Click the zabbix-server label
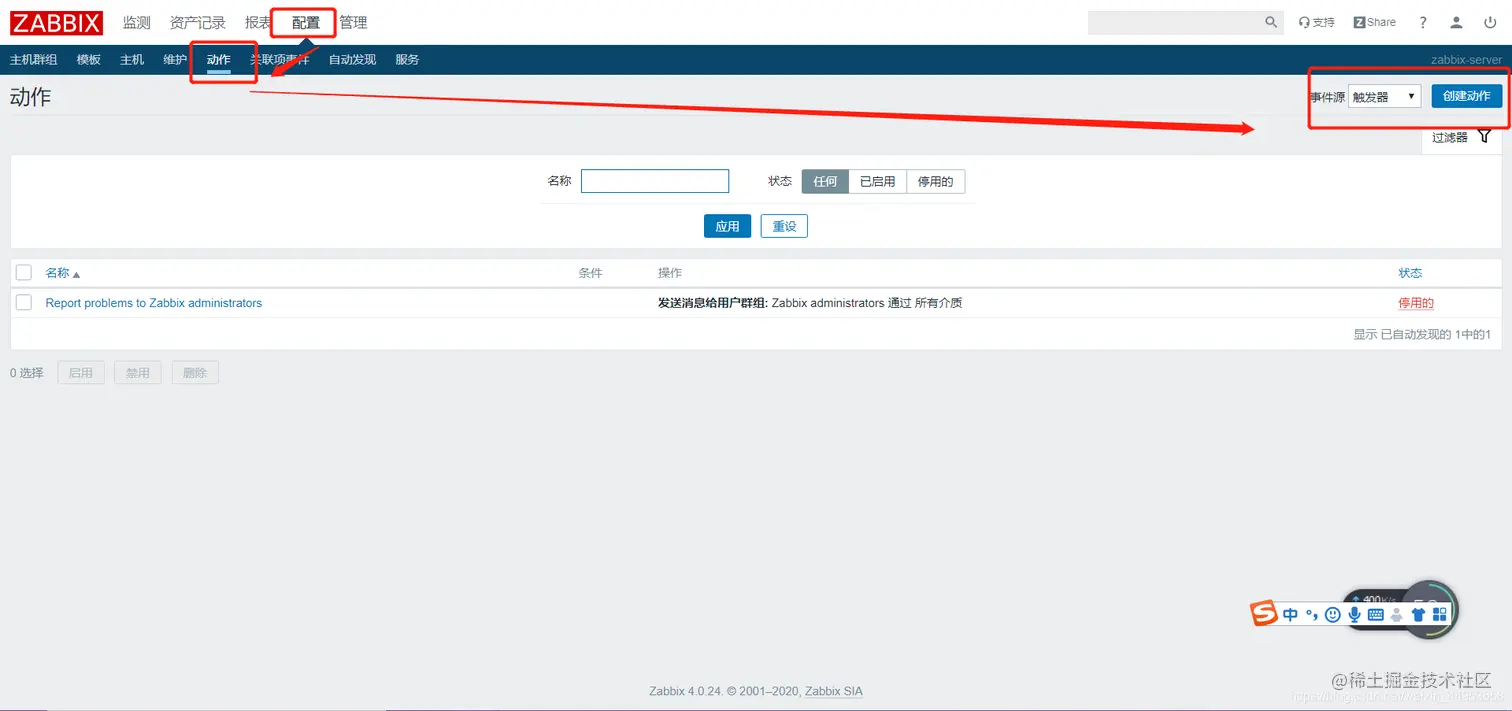 pos(1466,60)
